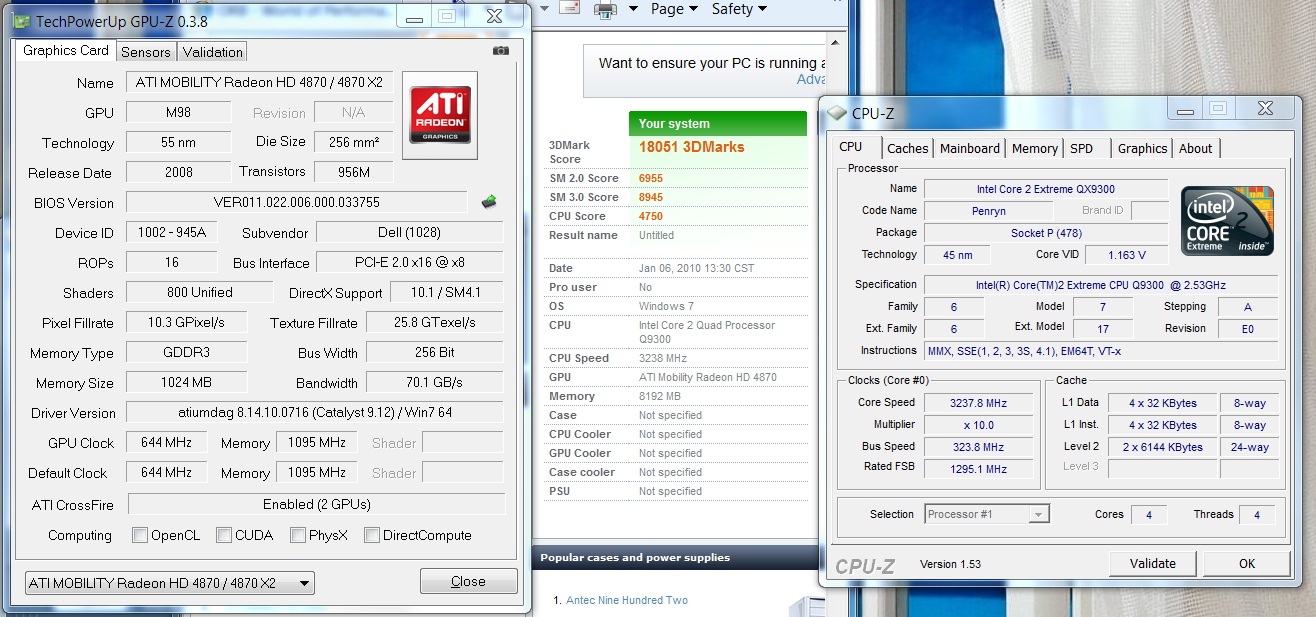
Task: Click the CPU-Z title bar app icon
Action: coord(836,113)
